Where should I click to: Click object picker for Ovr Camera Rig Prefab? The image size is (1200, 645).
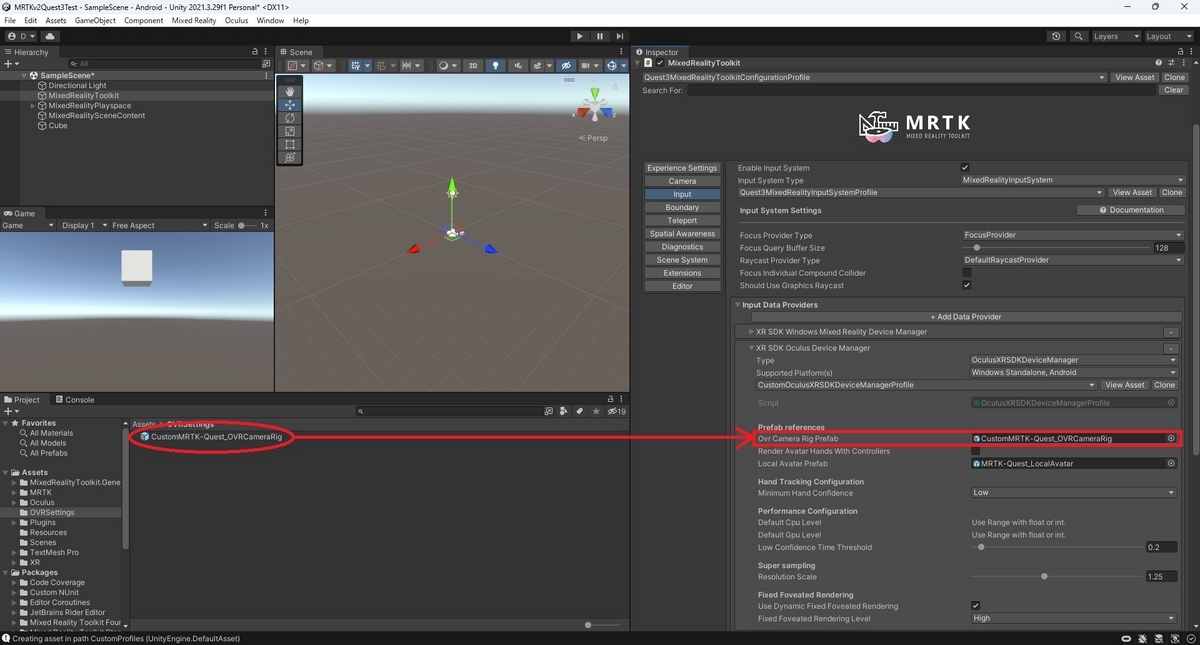(x=1171, y=438)
